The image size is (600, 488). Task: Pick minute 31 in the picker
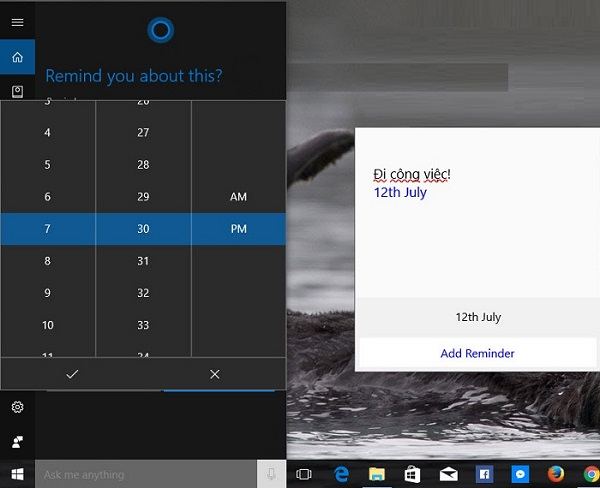point(143,261)
